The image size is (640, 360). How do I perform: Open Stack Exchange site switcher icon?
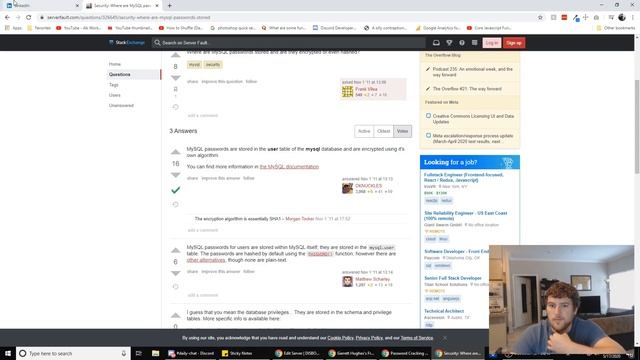474,42
